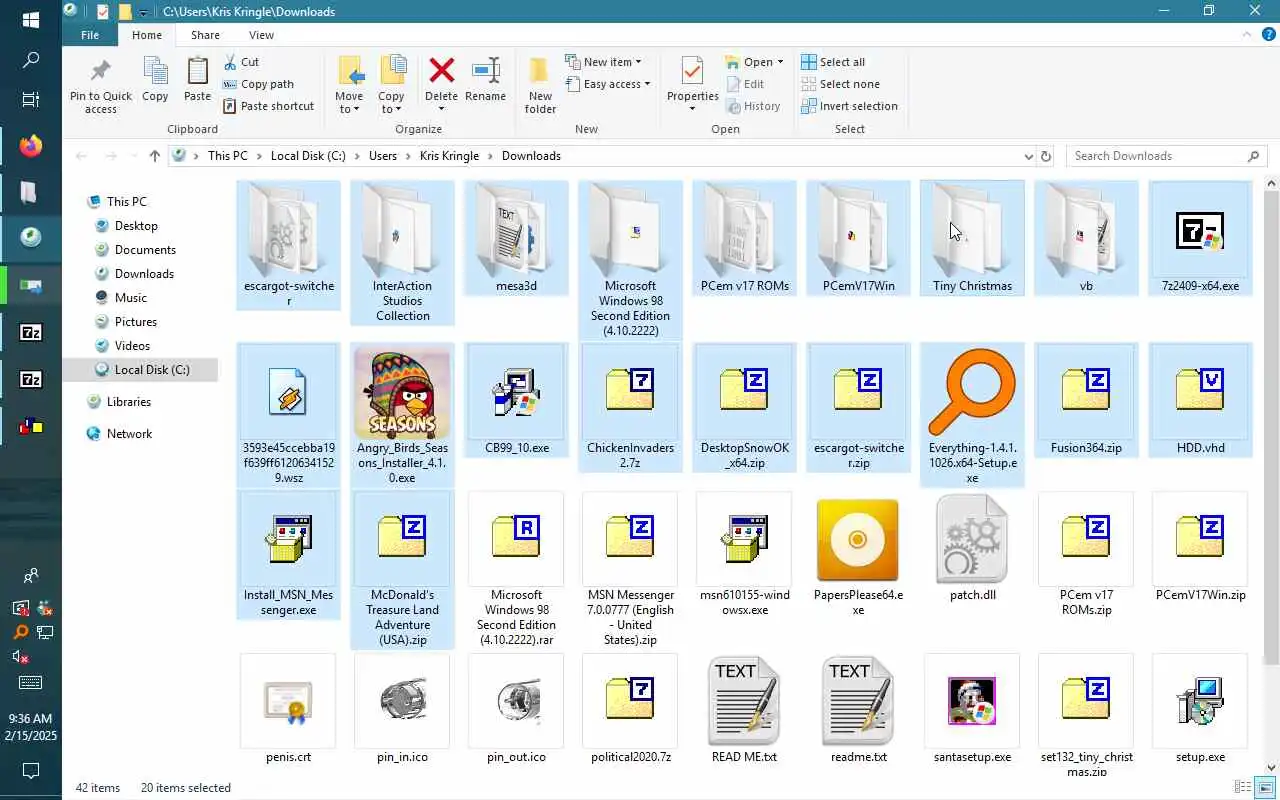Open the File menu tab

click(x=90, y=35)
